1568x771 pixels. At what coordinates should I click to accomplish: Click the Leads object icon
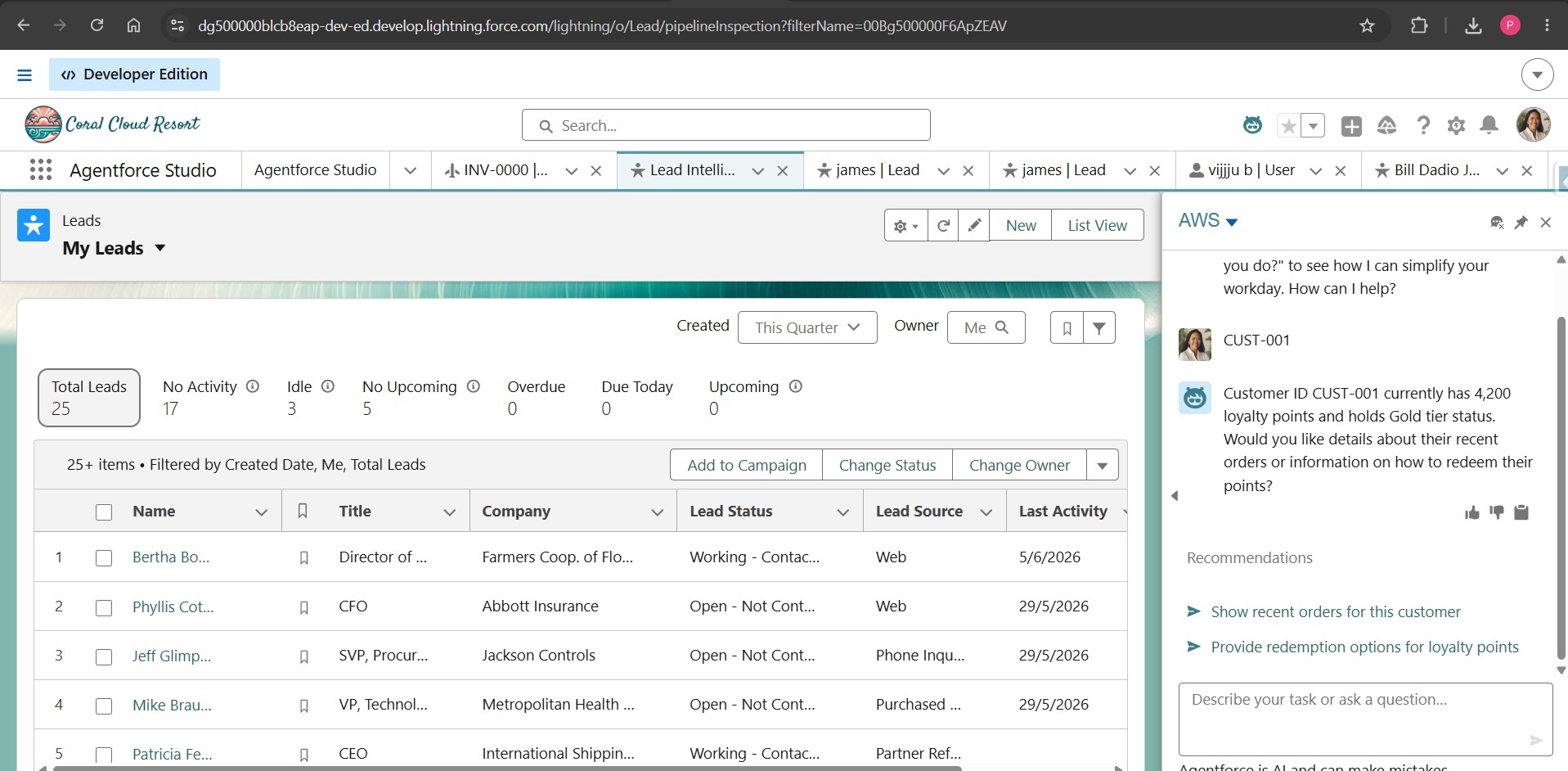tap(34, 225)
